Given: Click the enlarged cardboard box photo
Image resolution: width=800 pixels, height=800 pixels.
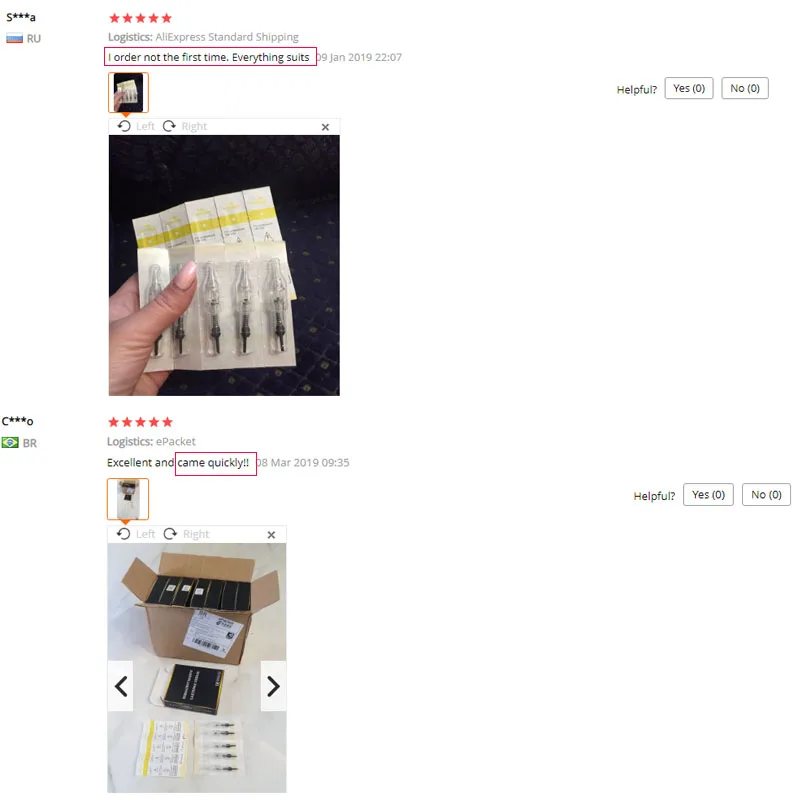Looking at the screenshot, I should point(197,668).
